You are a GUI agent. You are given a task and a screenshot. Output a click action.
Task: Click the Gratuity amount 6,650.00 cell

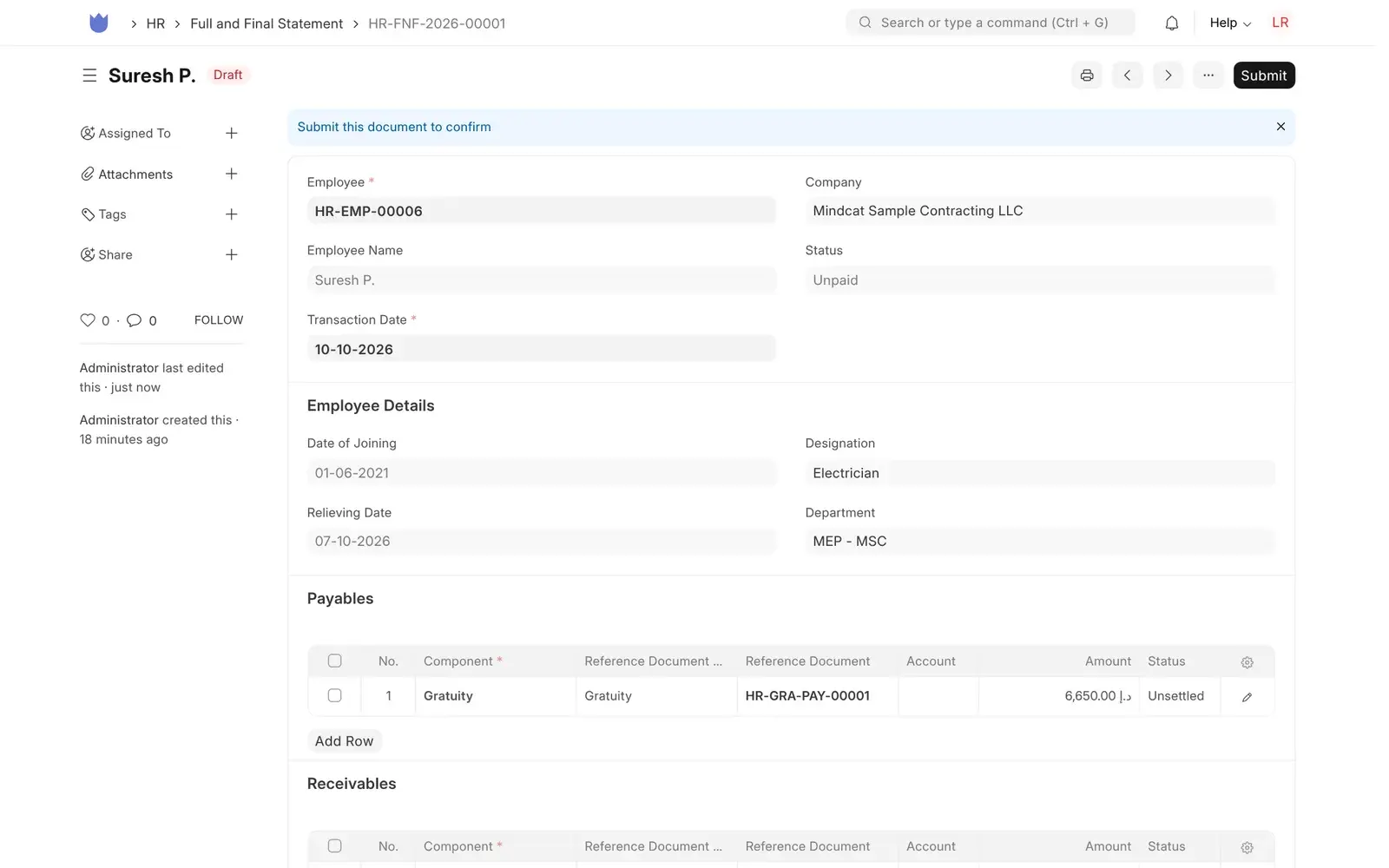pos(1058,696)
